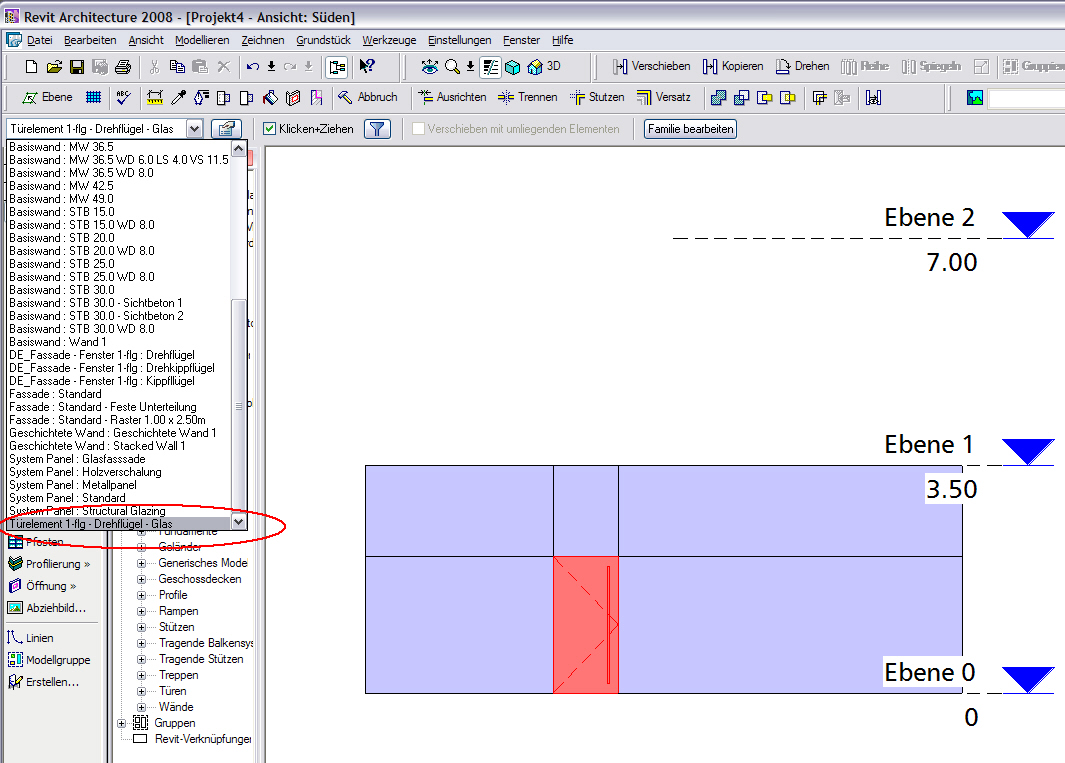Select the Versatz offset tool
The image size is (1065, 763).
[664, 97]
